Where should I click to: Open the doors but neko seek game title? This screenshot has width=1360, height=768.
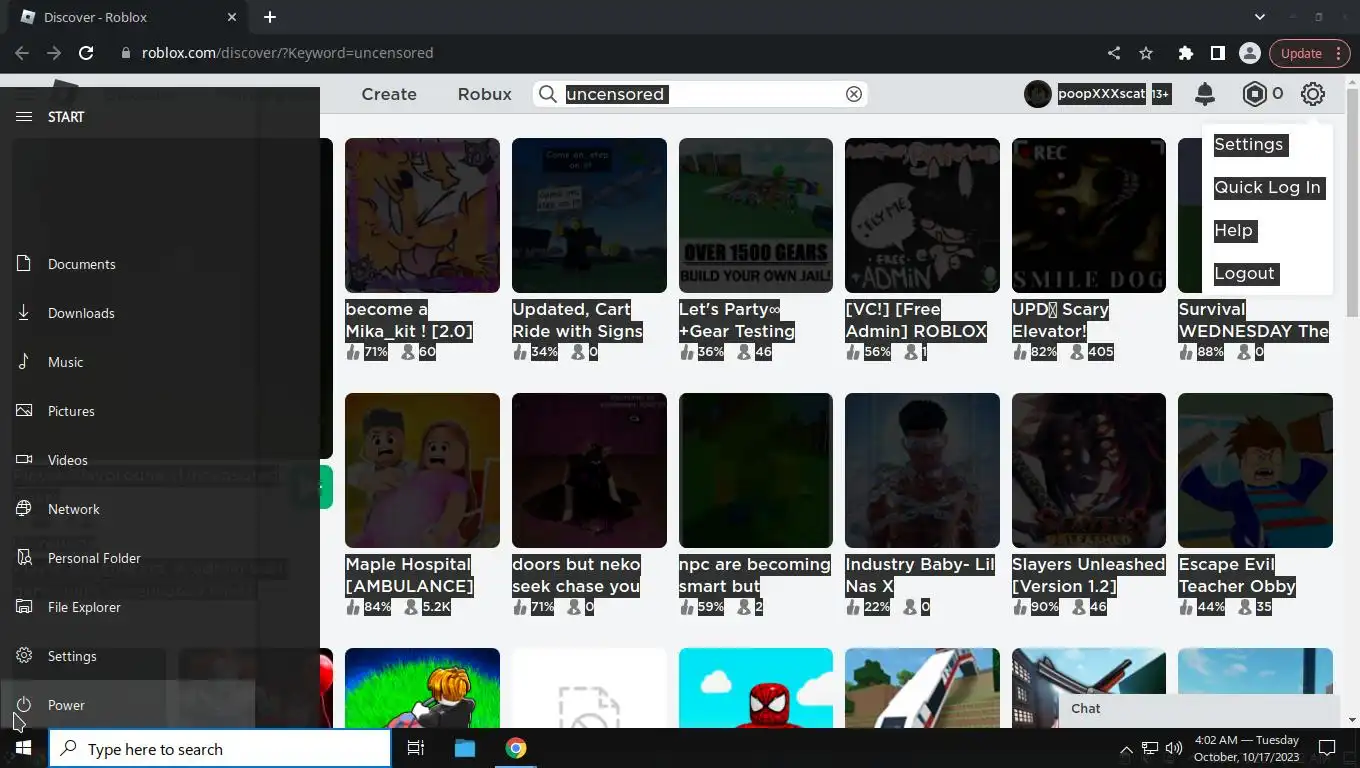[x=576, y=575]
